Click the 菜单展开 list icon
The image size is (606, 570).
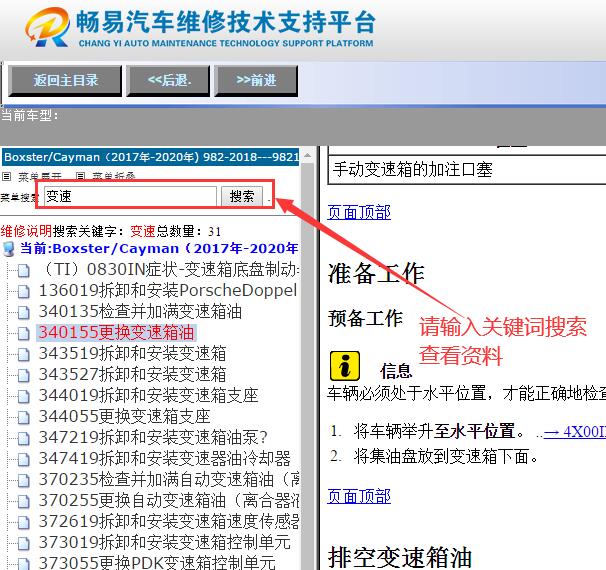point(7,177)
